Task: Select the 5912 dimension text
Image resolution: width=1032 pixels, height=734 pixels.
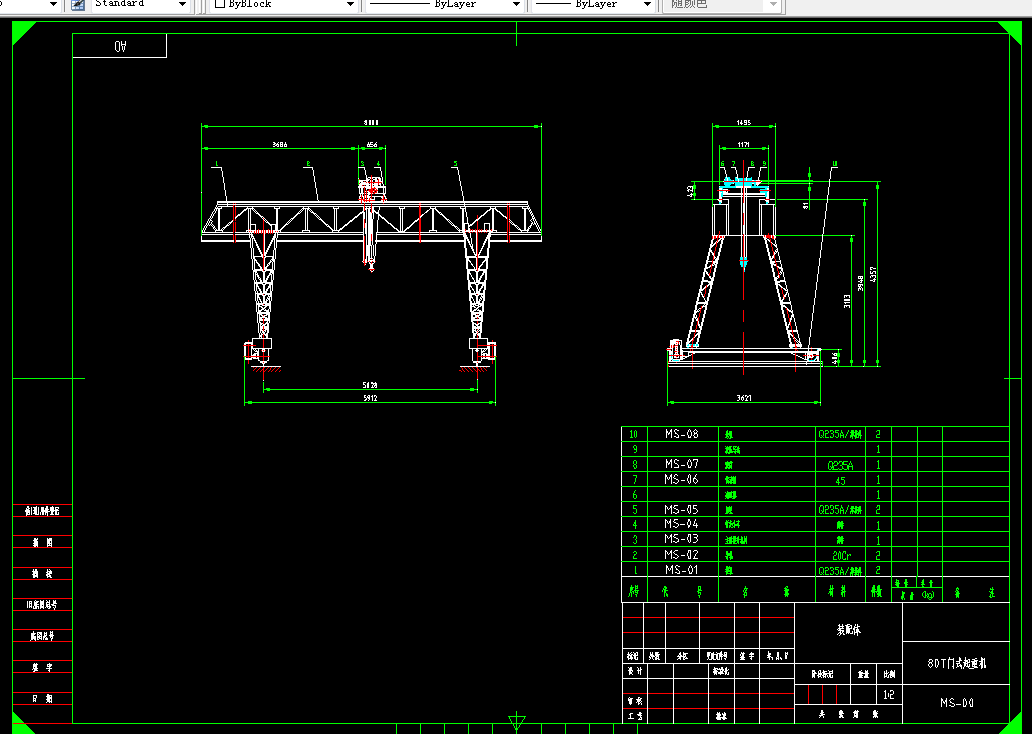Action: click(x=371, y=398)
